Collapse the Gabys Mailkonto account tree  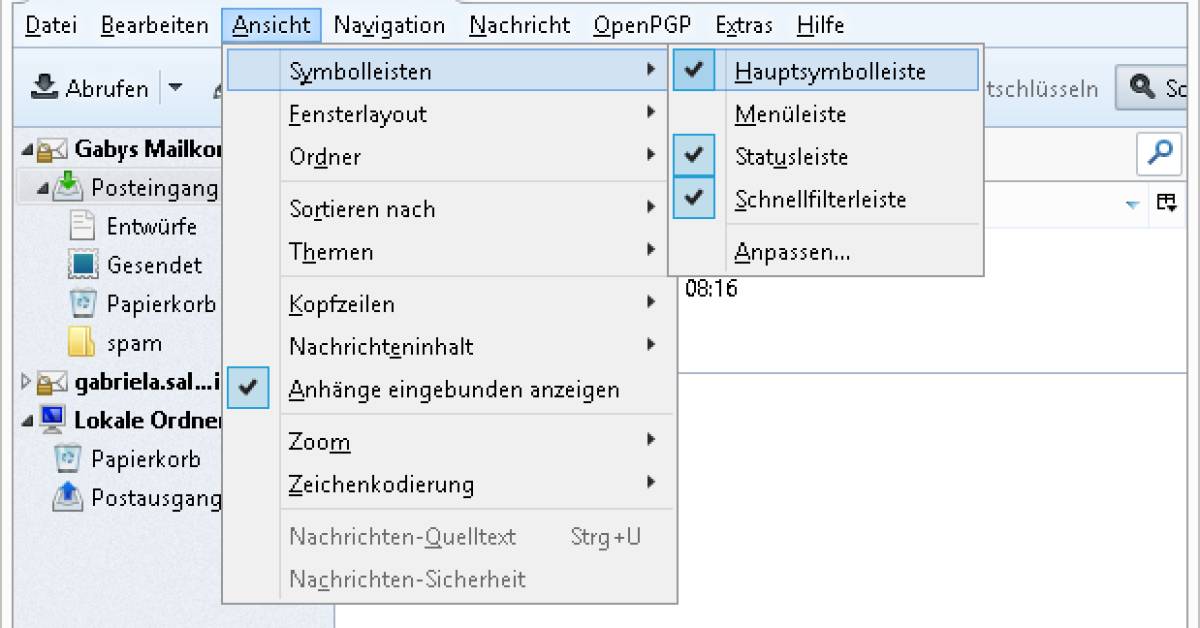coord(27,151)
